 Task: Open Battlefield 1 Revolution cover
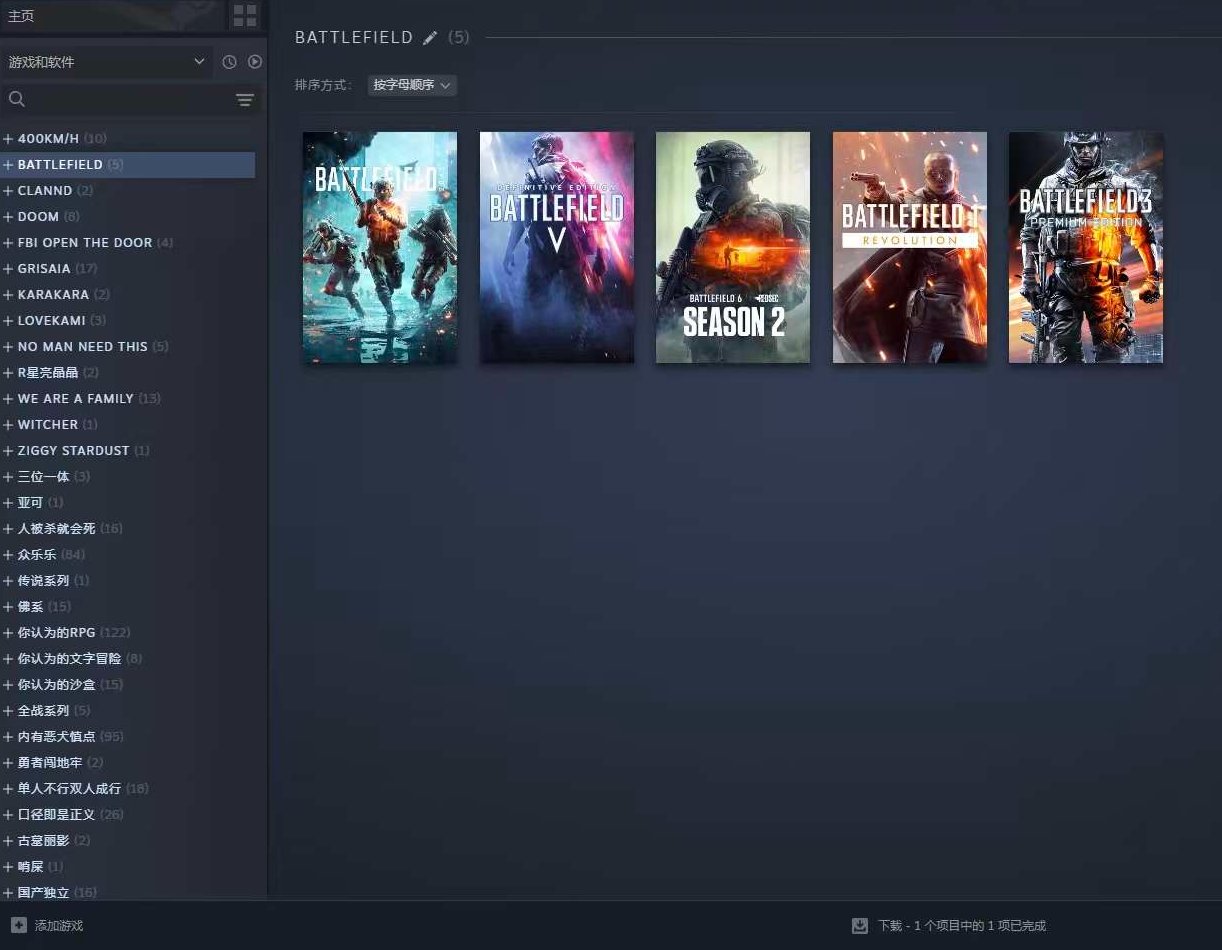[910, 247]
